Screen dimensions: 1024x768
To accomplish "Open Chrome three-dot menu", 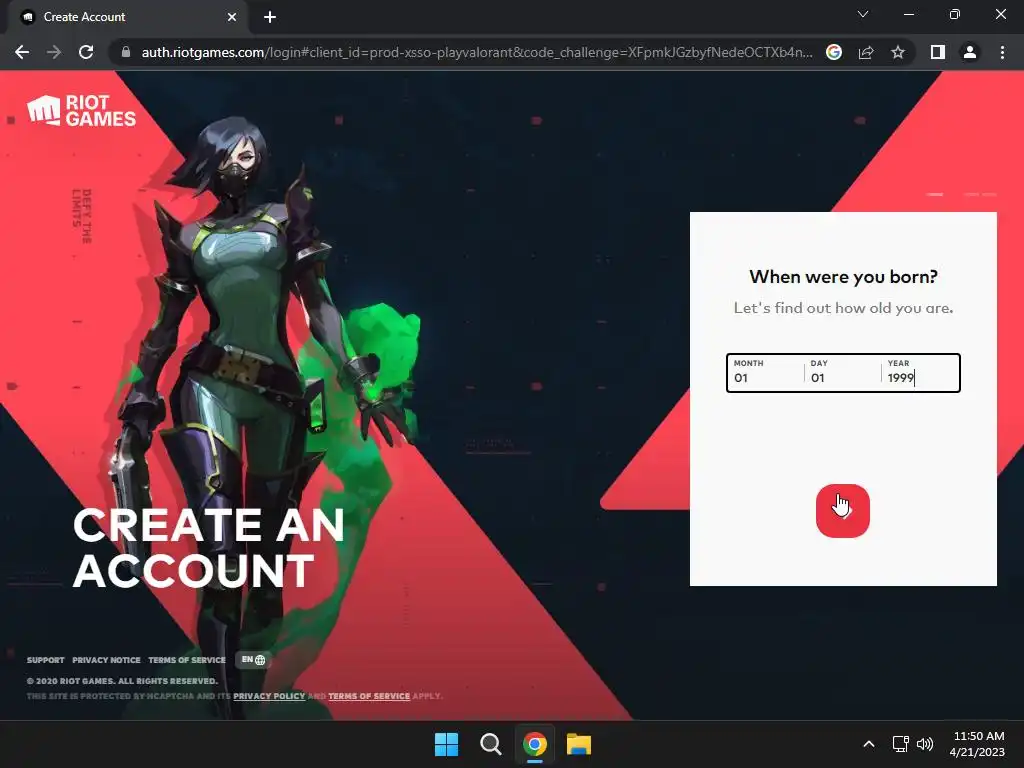I will [1002, 52].
